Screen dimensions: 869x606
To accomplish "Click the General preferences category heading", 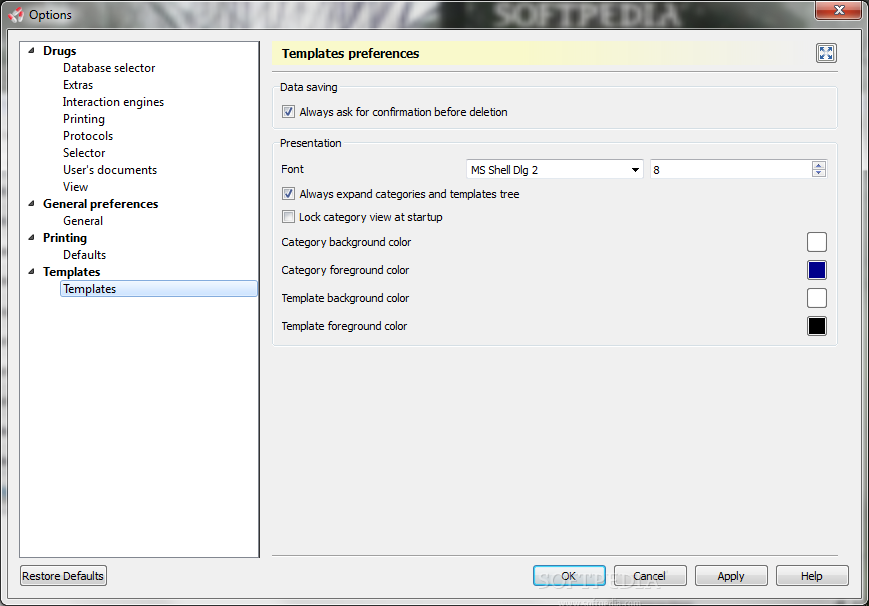I will tap(100, 203).
